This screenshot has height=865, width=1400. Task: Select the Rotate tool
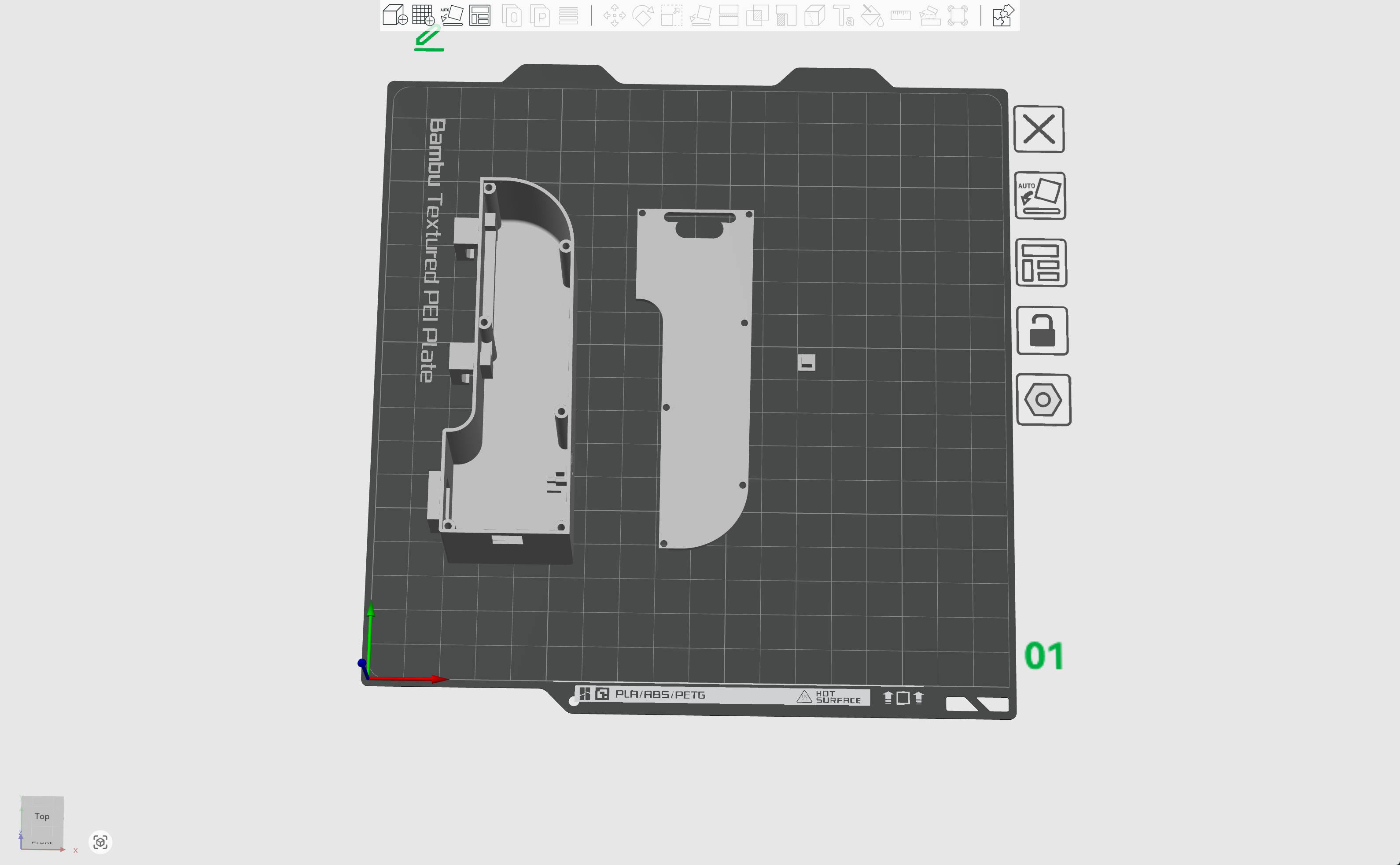[x=643, y=15]
